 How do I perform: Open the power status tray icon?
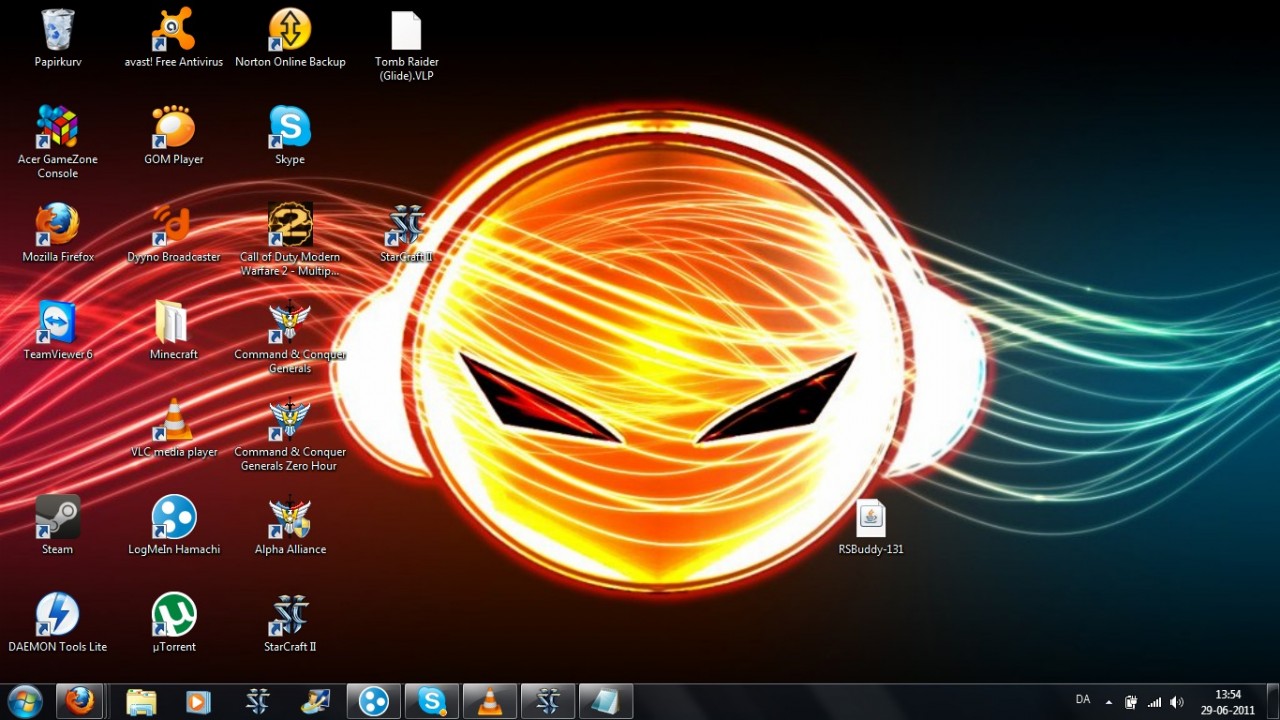click(1131, 702)
